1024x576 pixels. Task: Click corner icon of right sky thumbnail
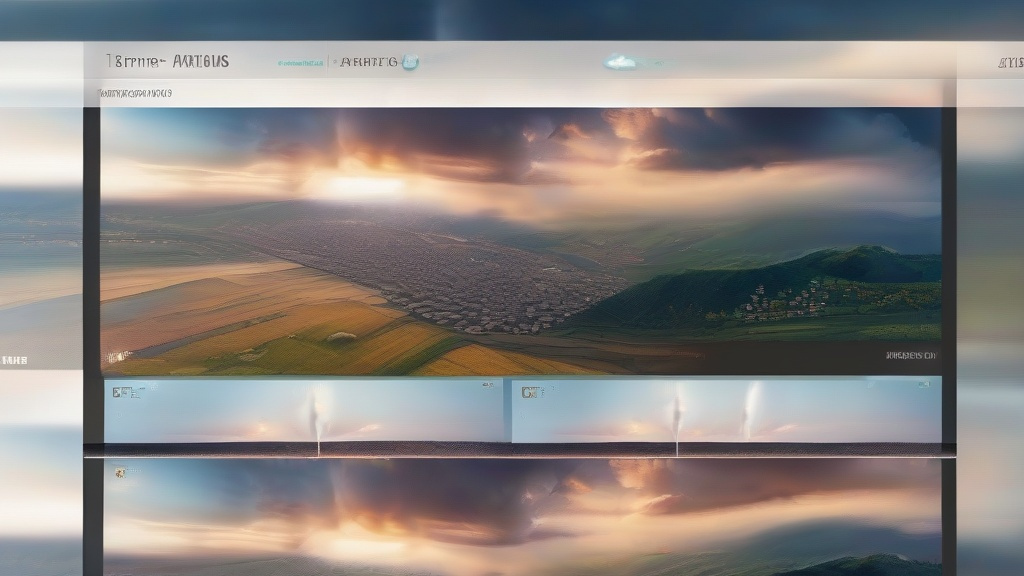pos(924,385)
